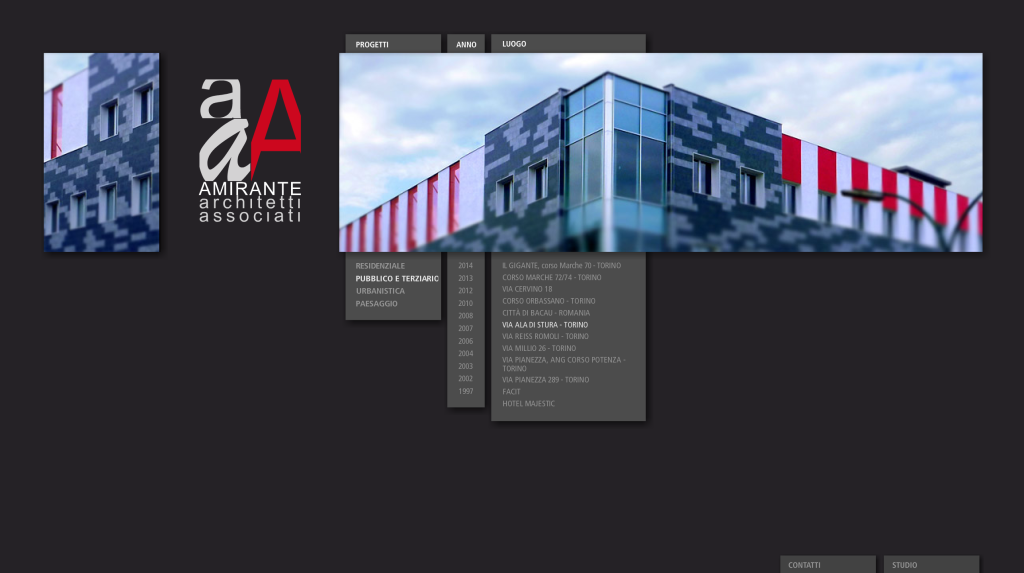Open the Via Cervino 18 project
This screenshot has width=1024, height=573.
click(x=527, y=289)
